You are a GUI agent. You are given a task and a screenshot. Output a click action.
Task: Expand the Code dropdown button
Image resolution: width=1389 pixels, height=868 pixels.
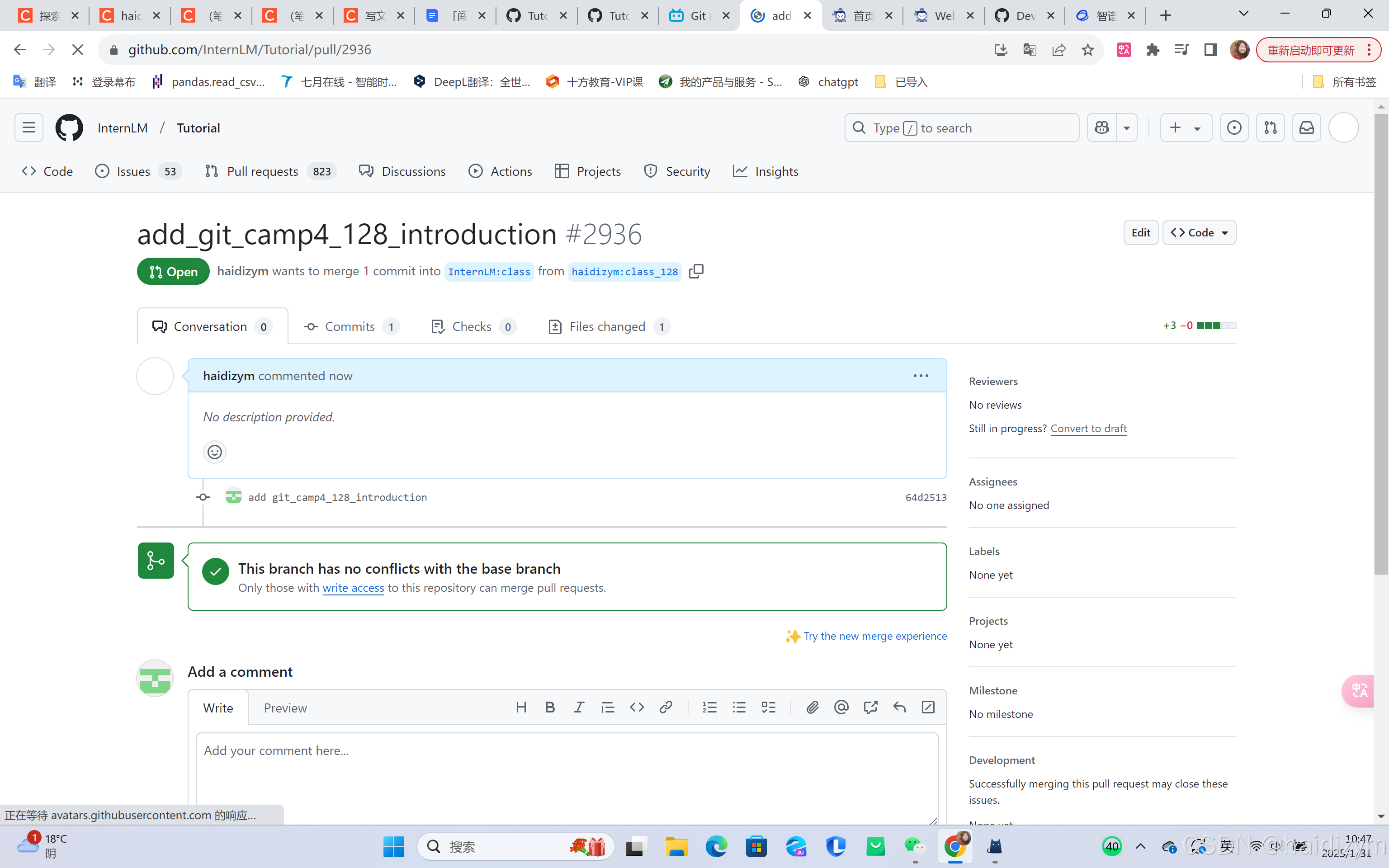click(x=1199, y=232)
